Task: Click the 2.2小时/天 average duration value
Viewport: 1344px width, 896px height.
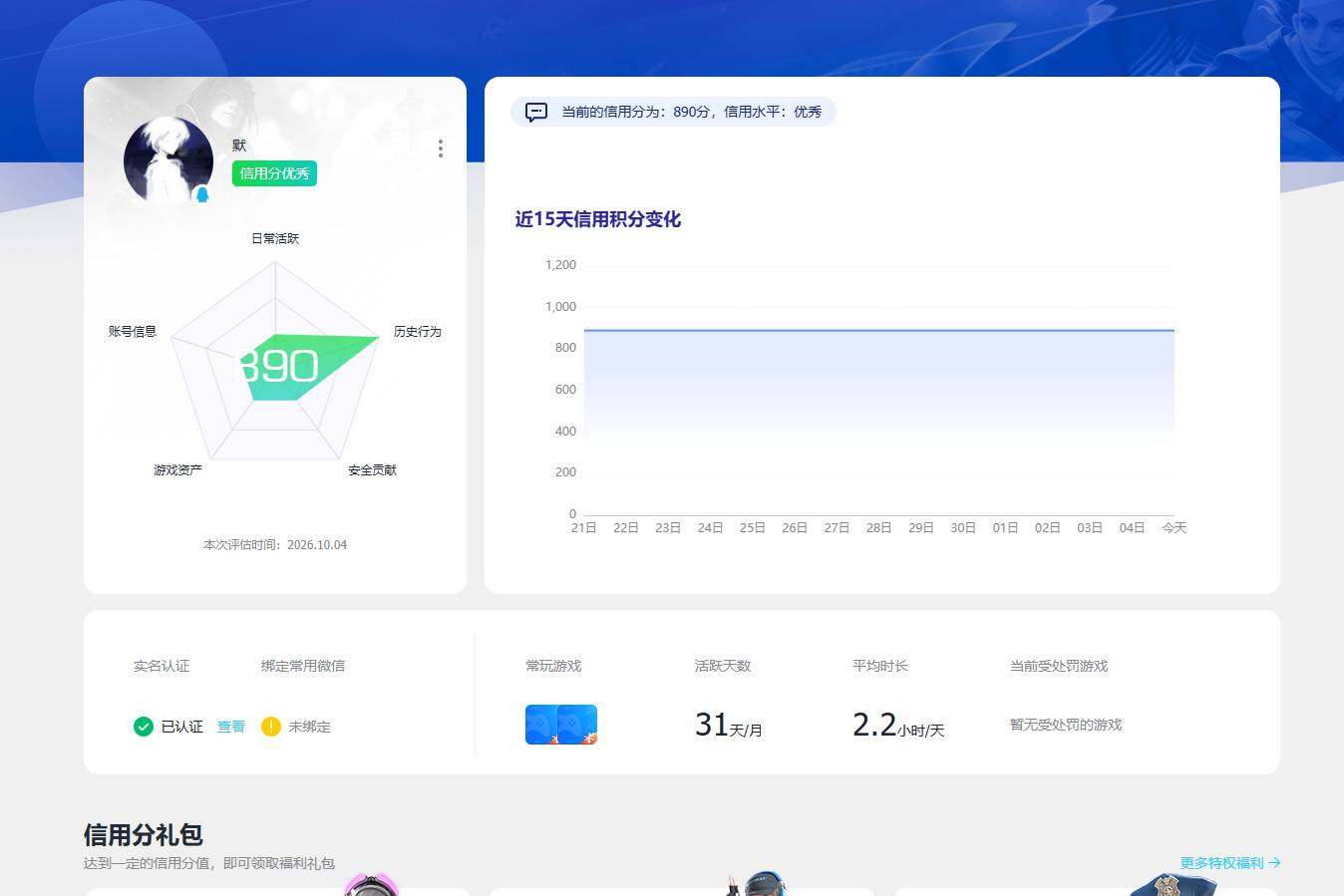Action: (898, 725)
